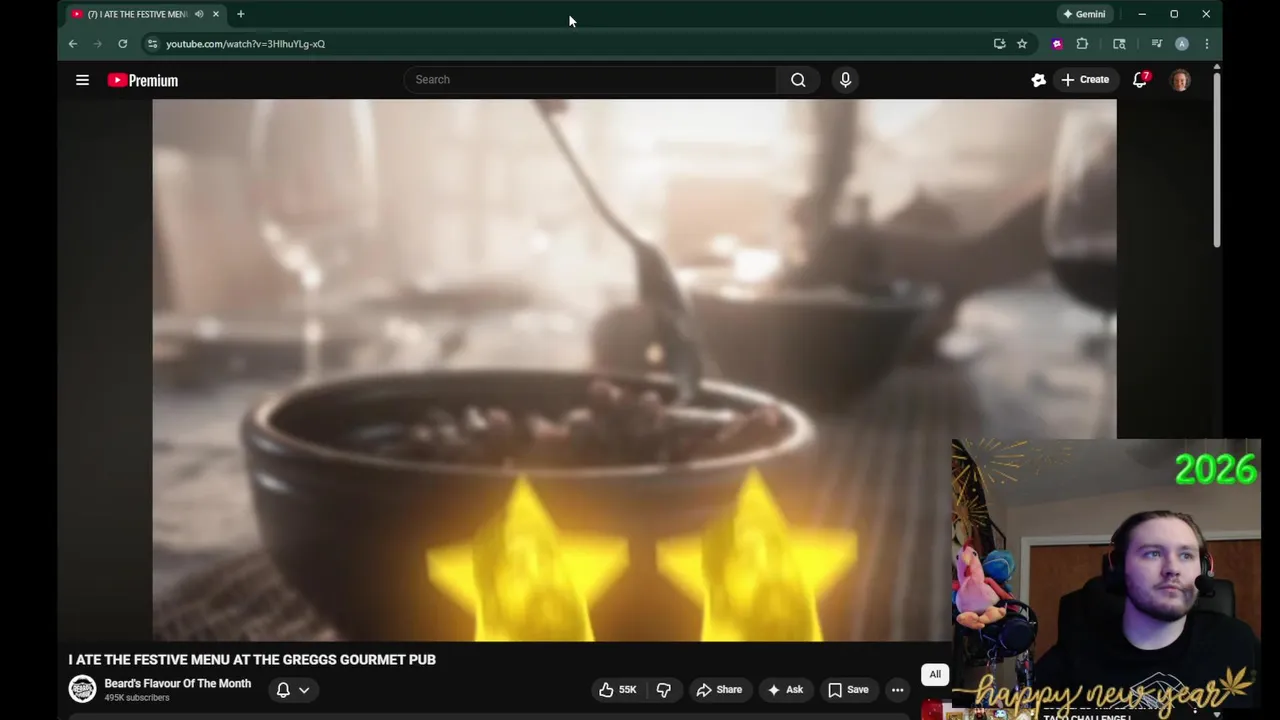View site information icon in address bar

152,44
